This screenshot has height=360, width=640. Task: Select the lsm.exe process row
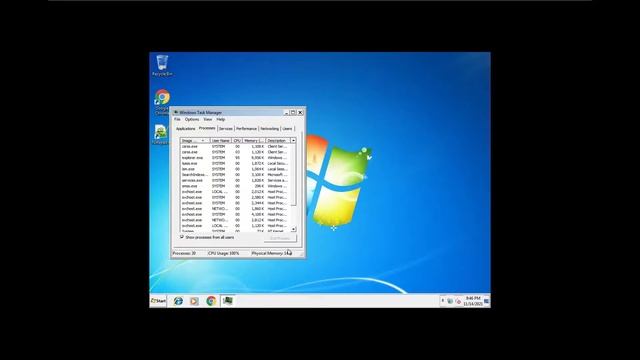236,169
